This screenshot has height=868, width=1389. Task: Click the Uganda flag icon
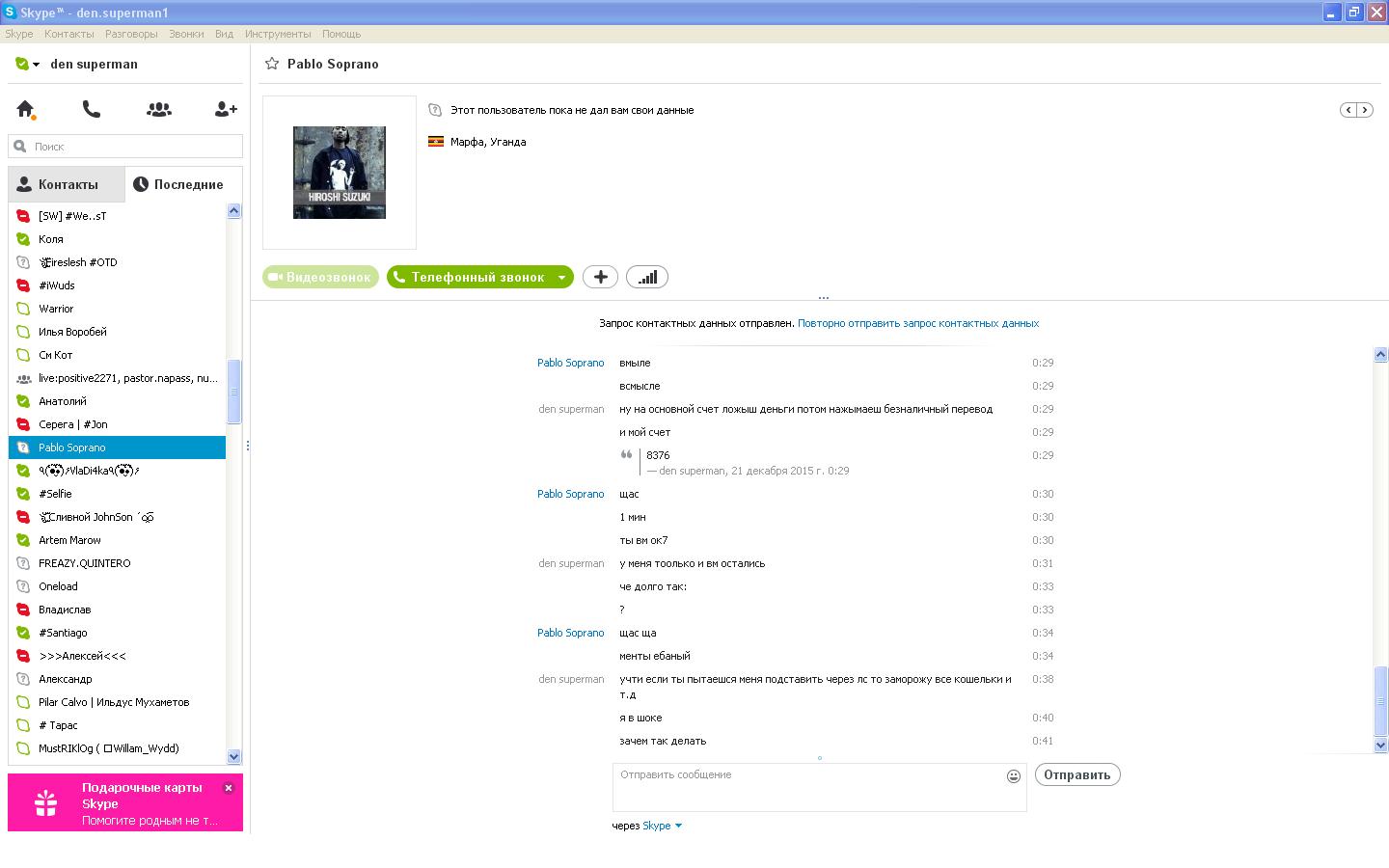click(436, 142)
